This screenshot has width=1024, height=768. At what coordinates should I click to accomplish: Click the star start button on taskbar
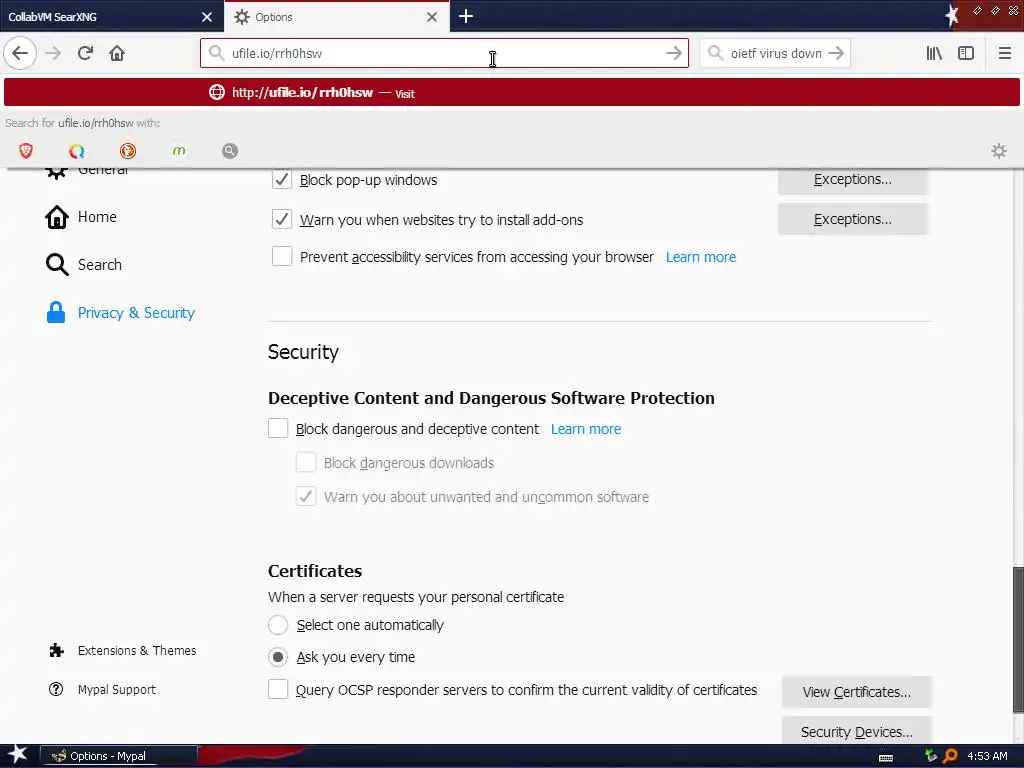17,755
